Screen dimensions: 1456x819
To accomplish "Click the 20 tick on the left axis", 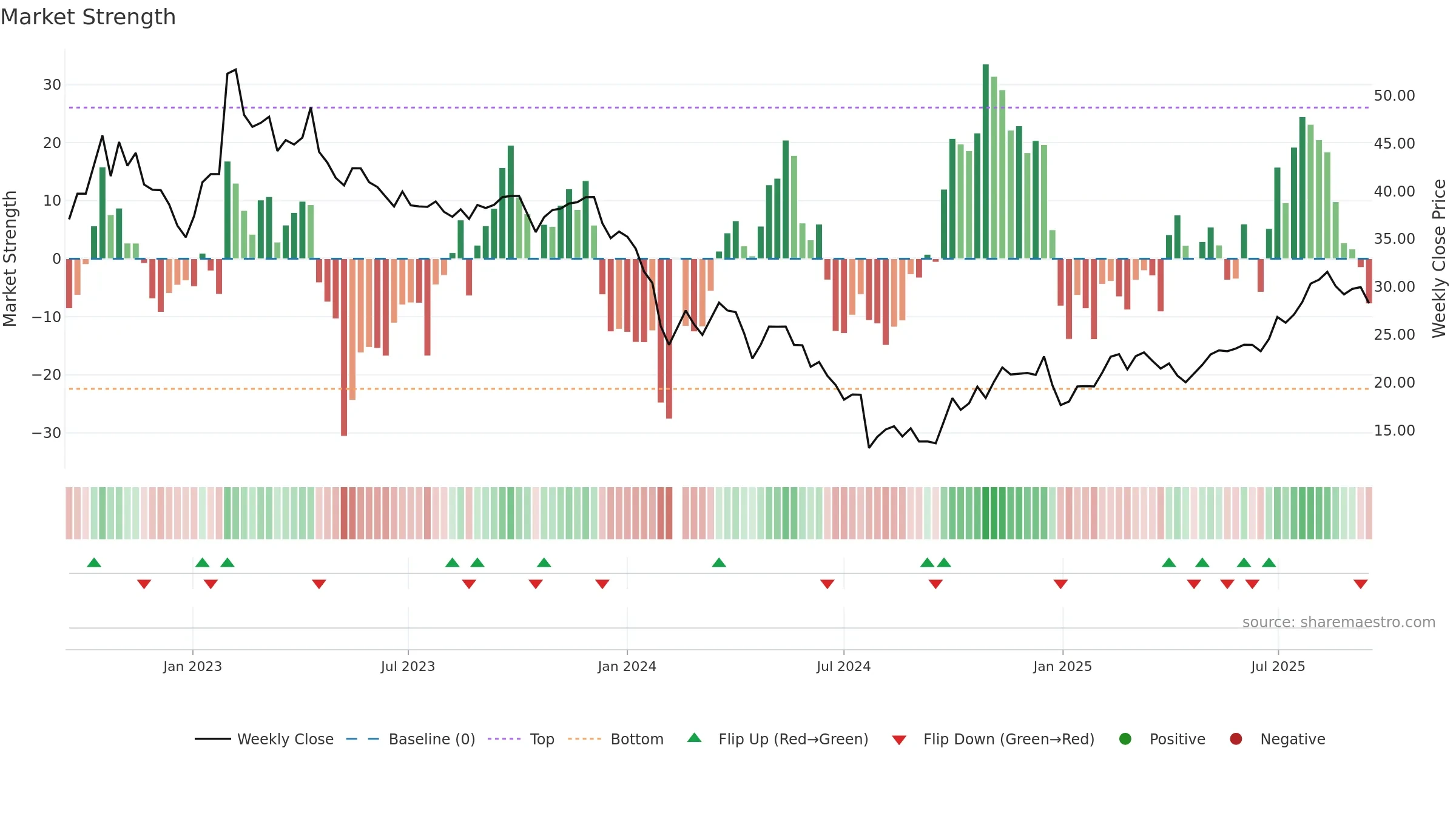I will click(52, 143).
